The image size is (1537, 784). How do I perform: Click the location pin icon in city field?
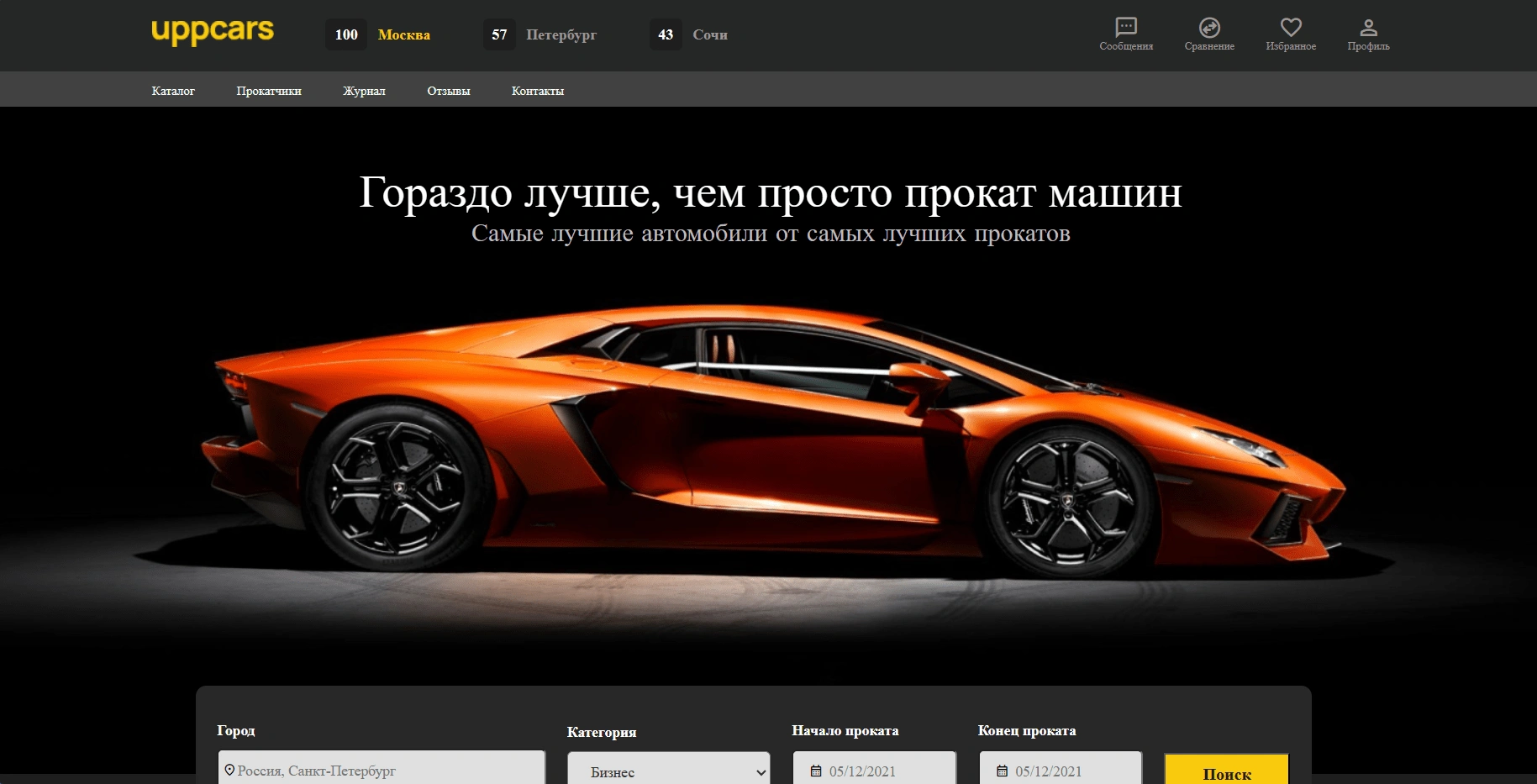[x=229, y=770]
